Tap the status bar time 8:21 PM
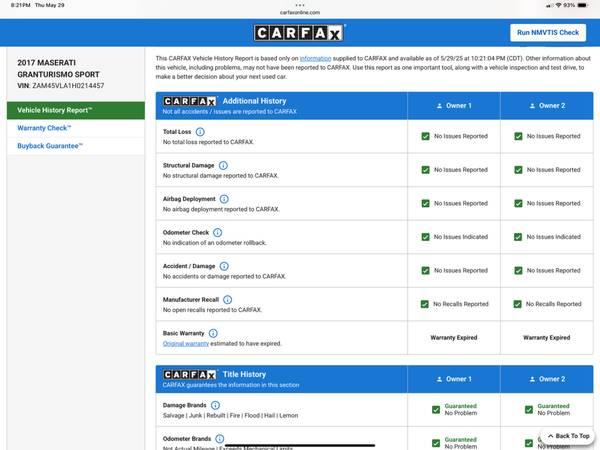The image size is (600, 450). pyautogui.click(x=21, y=5)
